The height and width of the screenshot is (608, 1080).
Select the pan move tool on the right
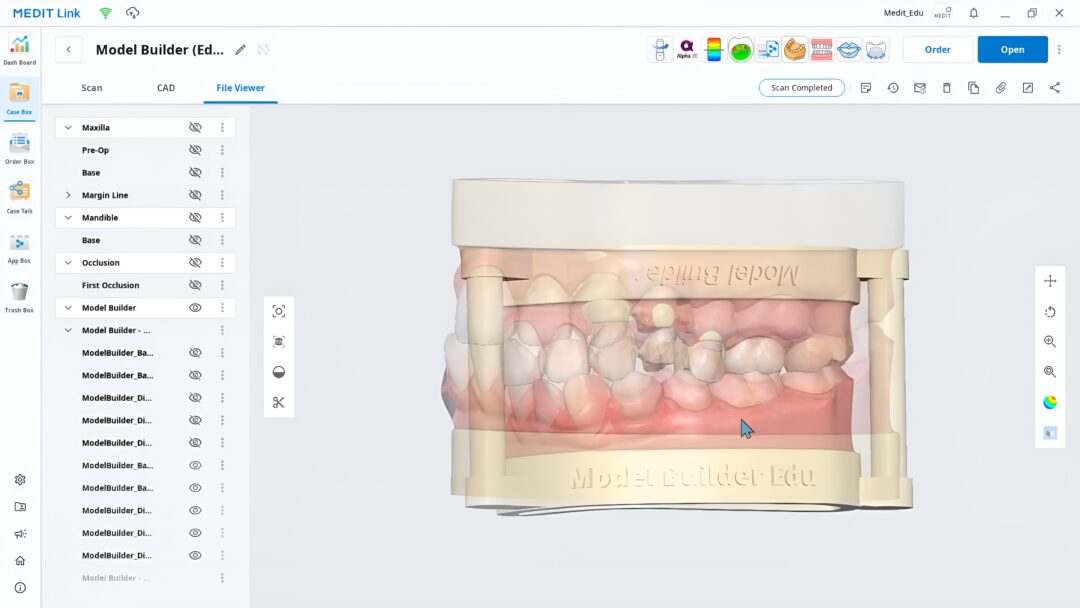click(1050, 281)
